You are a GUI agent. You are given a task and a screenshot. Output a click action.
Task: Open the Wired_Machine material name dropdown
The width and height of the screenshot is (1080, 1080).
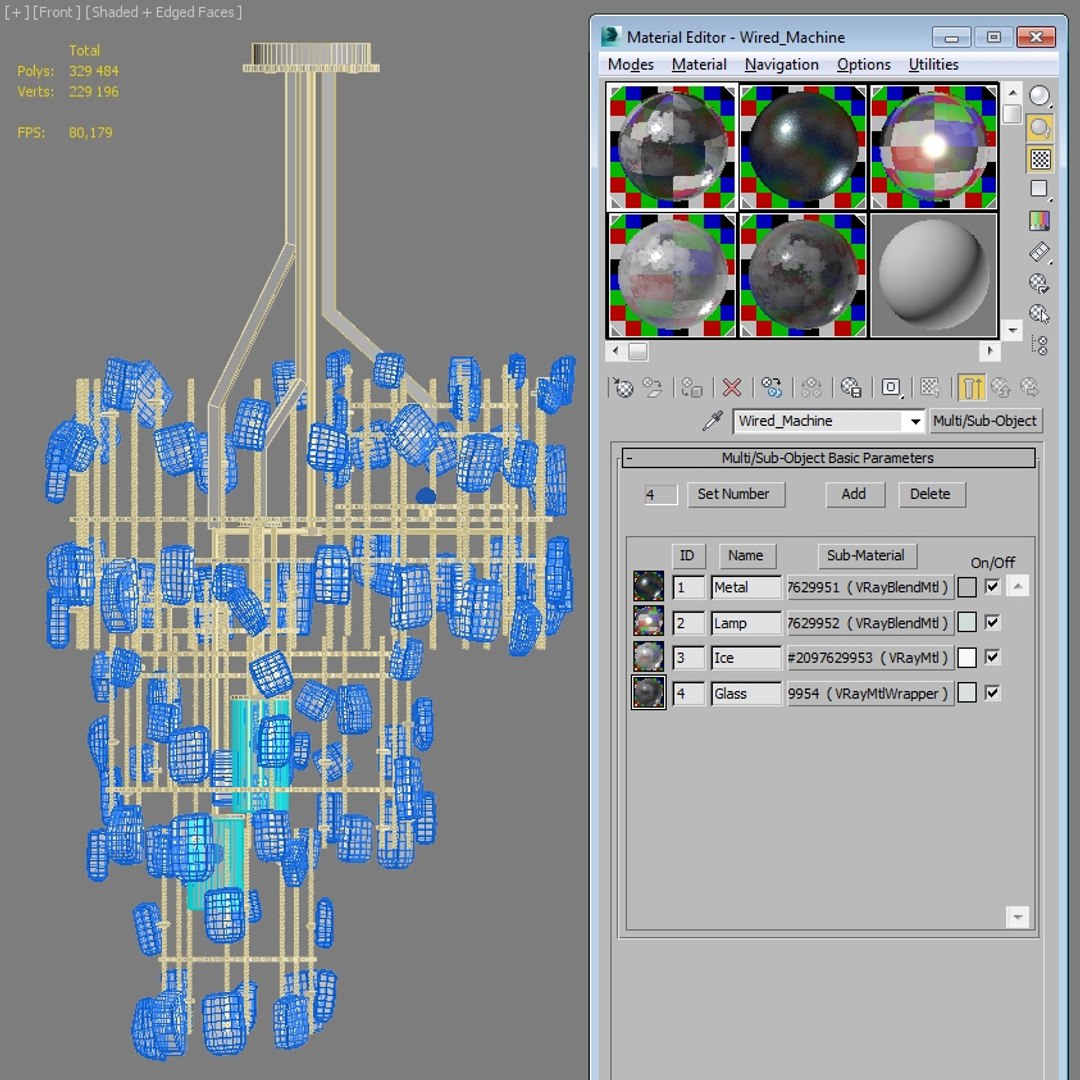(915, 421)
